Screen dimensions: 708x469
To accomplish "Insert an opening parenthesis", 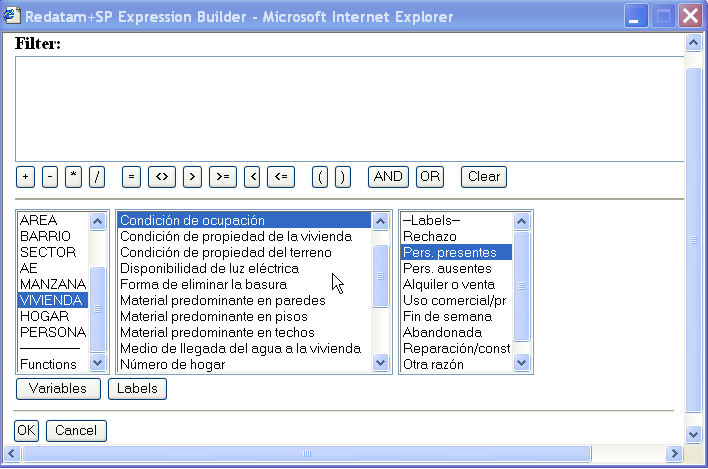I will (x=320, y=177).
